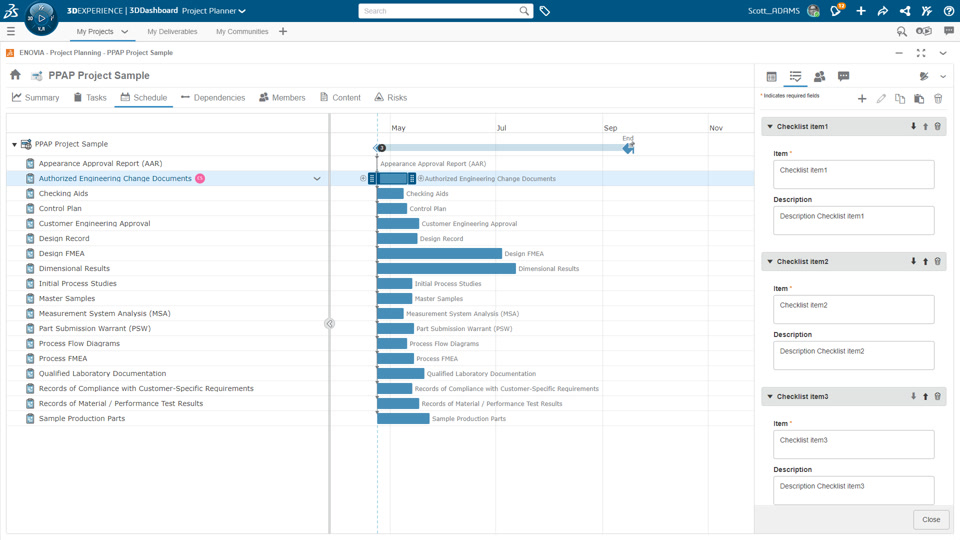
Task: Delete Checklist item2 using its trash icon
Action: 937,261
